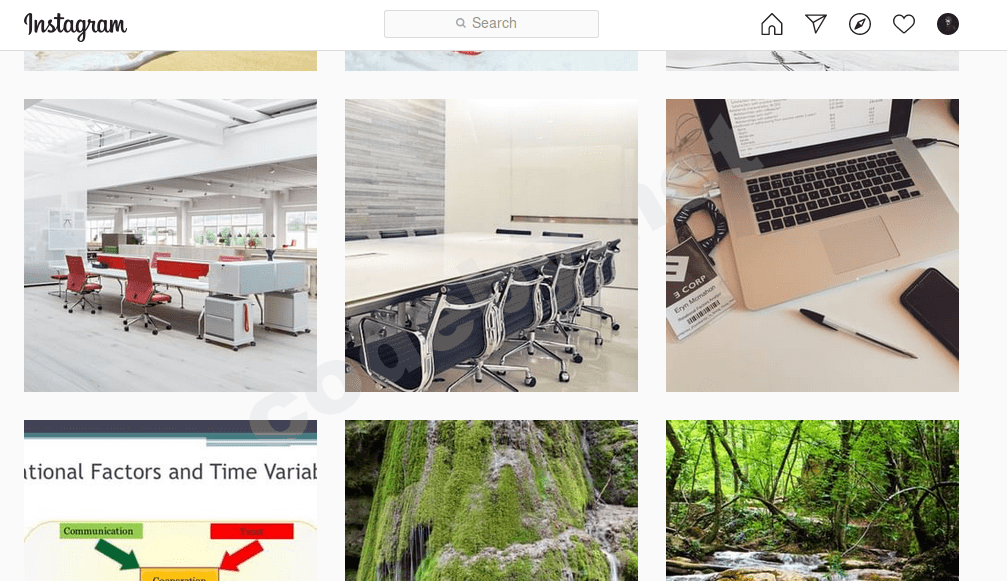
Task: Open Direct messages paper plane icon
Action: pos(816,24)
